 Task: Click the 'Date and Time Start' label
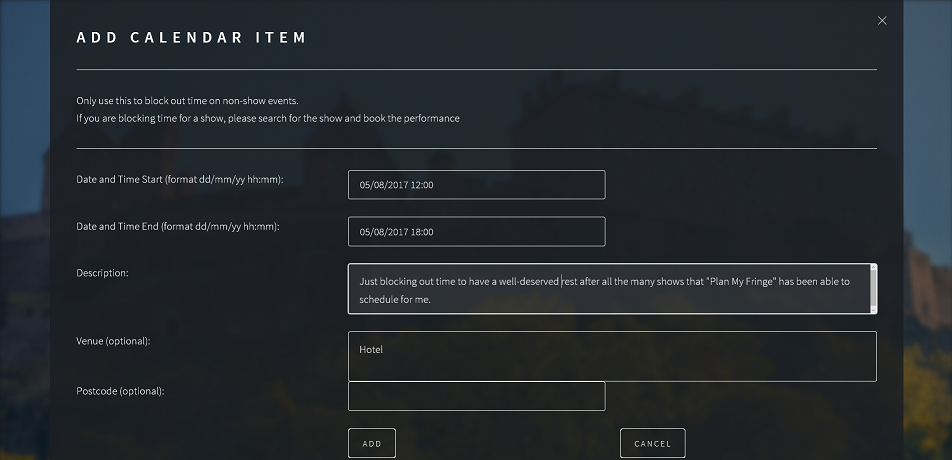pos(180,180)
